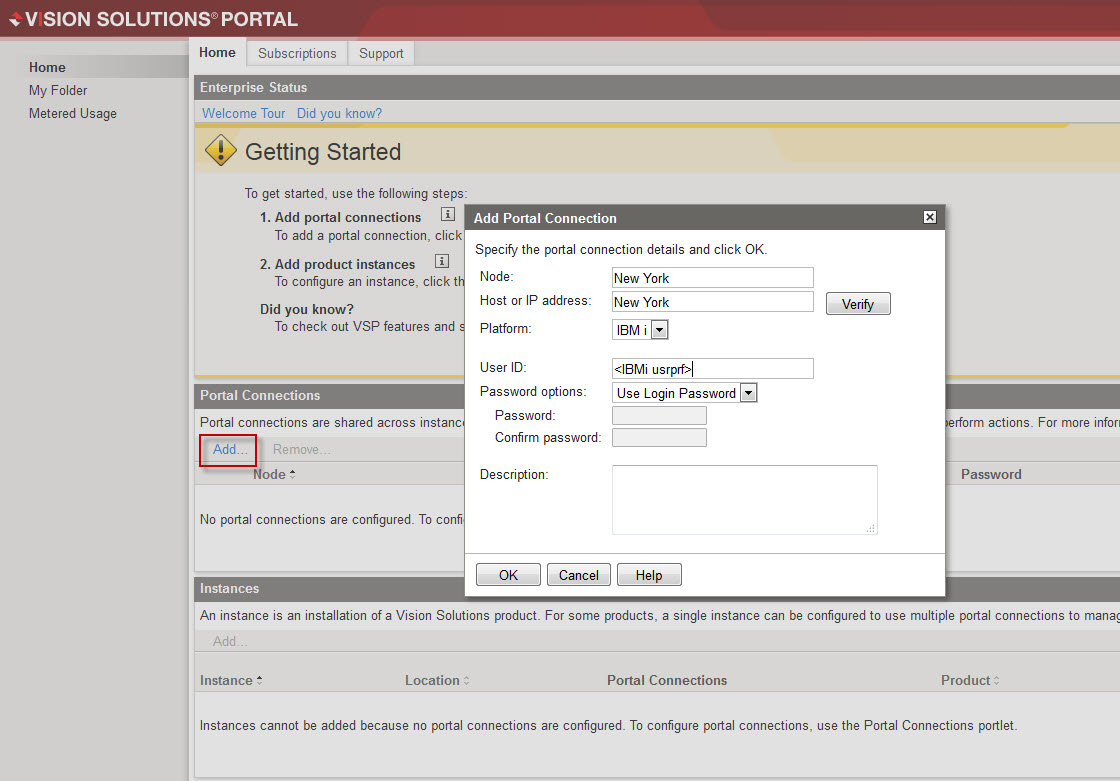Open the Welcome Tour link

pos(244,113)
